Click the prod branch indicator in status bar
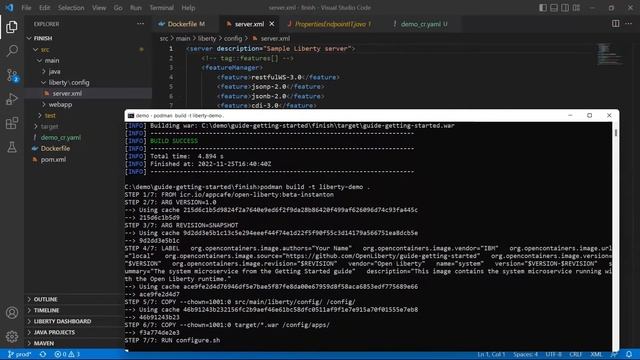The width and height of the screenshot is (640, 360). 19,354
